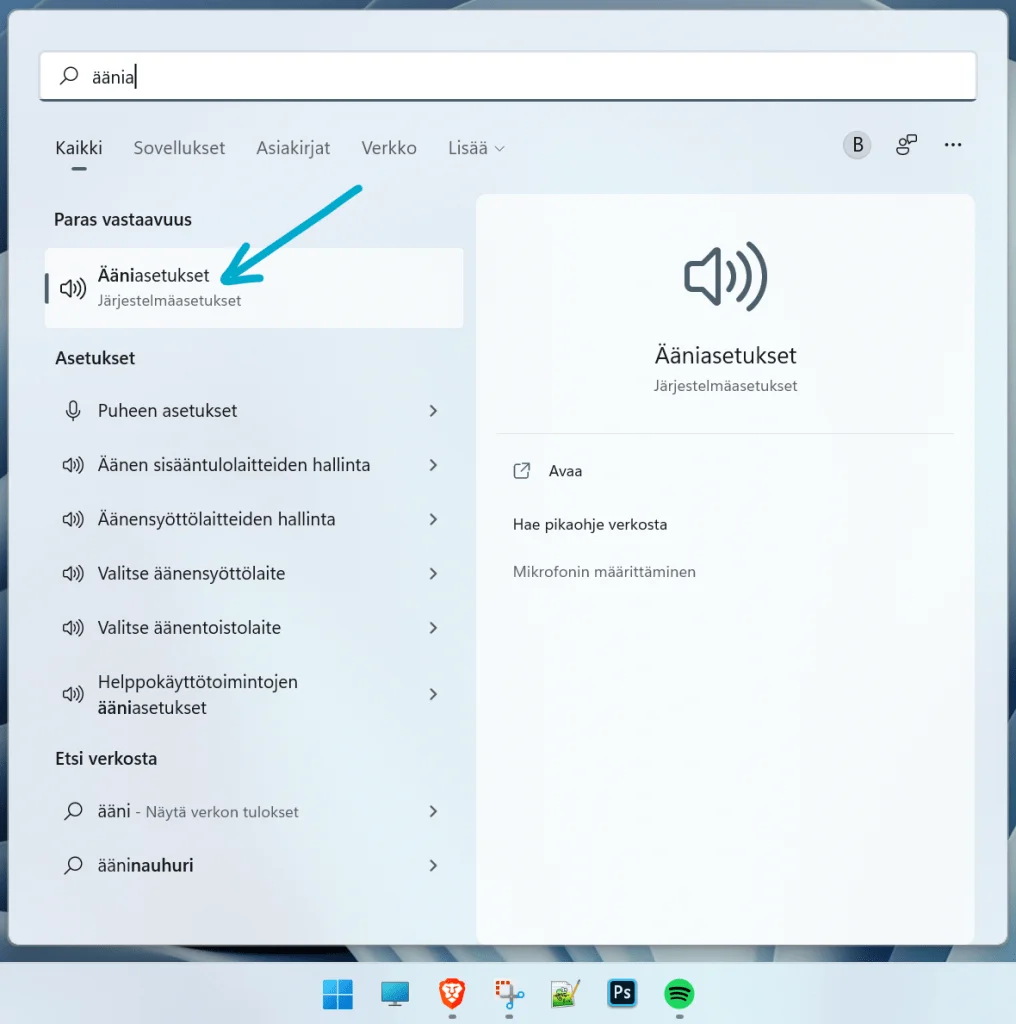Open the Snipping Tool taskbar icon

(509, 994)
